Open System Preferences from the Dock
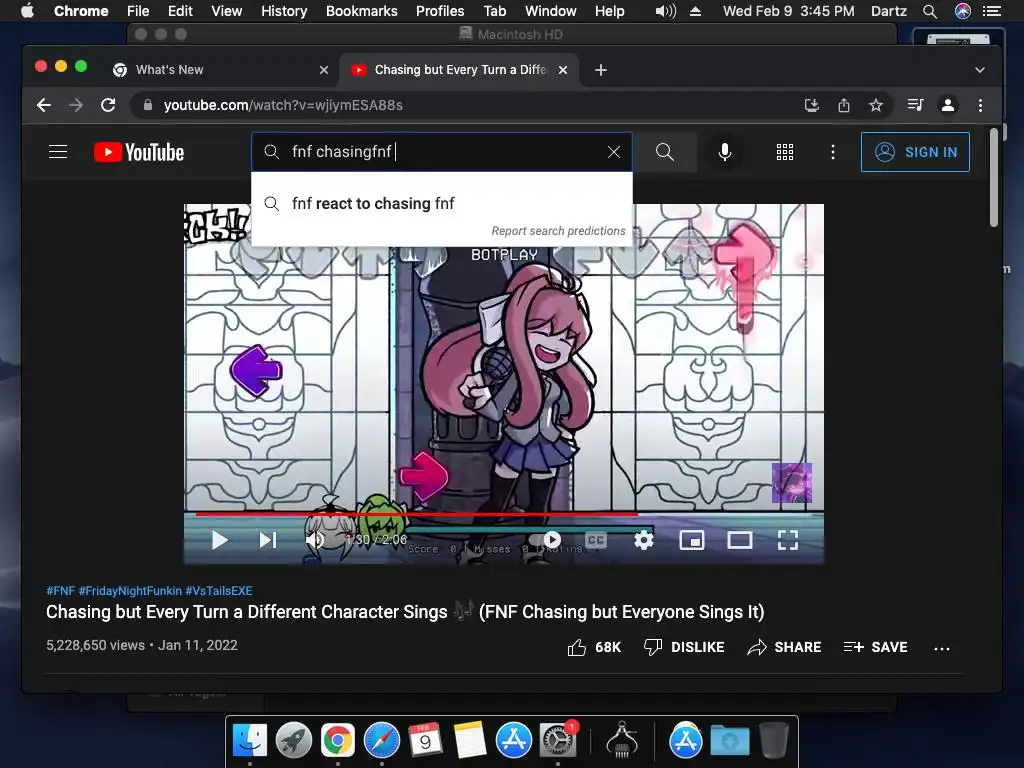Screen dimensions: 1024x768 (557, 740)
